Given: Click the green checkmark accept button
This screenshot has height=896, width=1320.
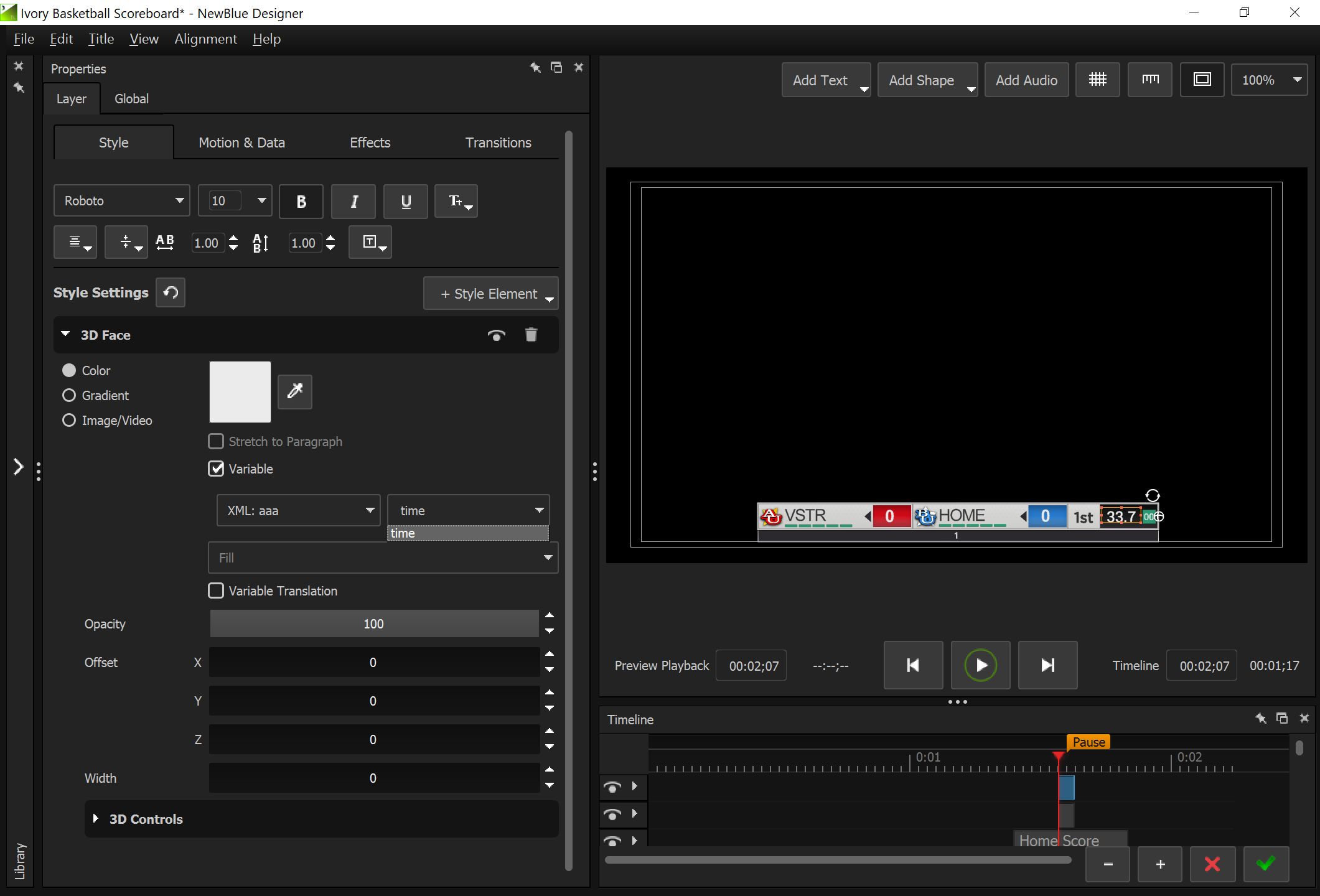Looking at the screenshot, I should point(1265,864).
